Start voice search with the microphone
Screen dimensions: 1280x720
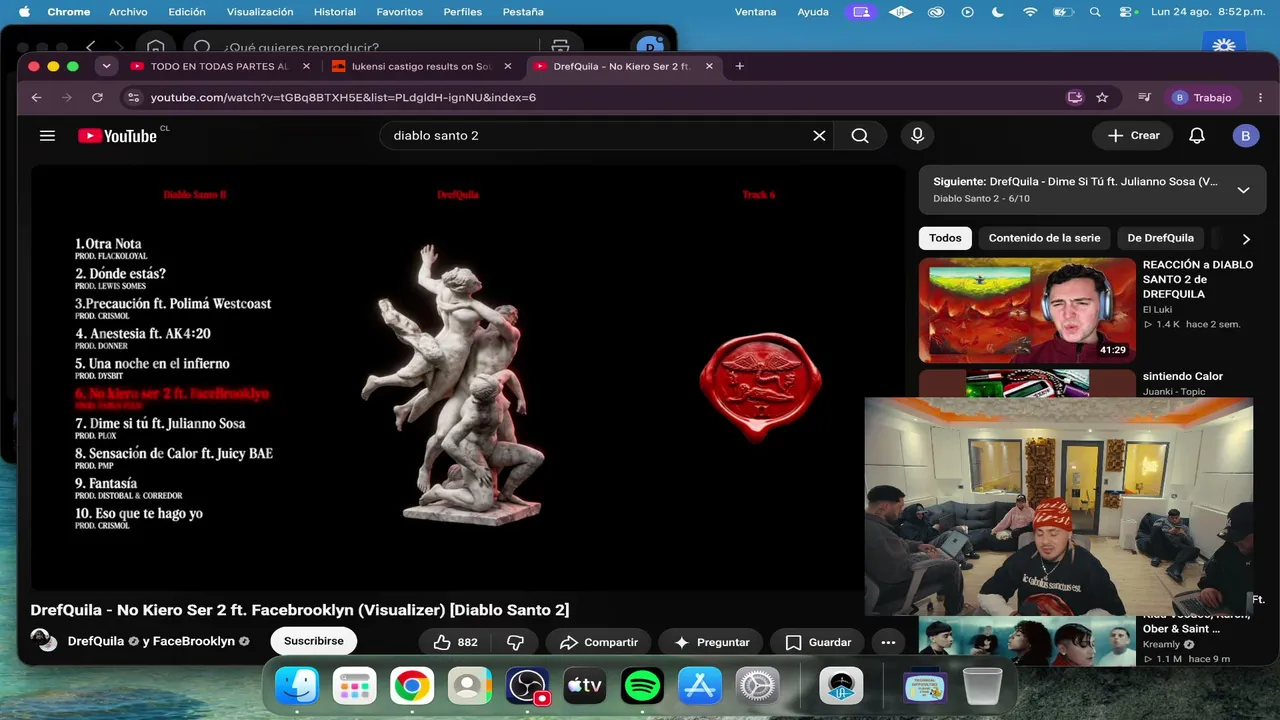coord(917,136)
